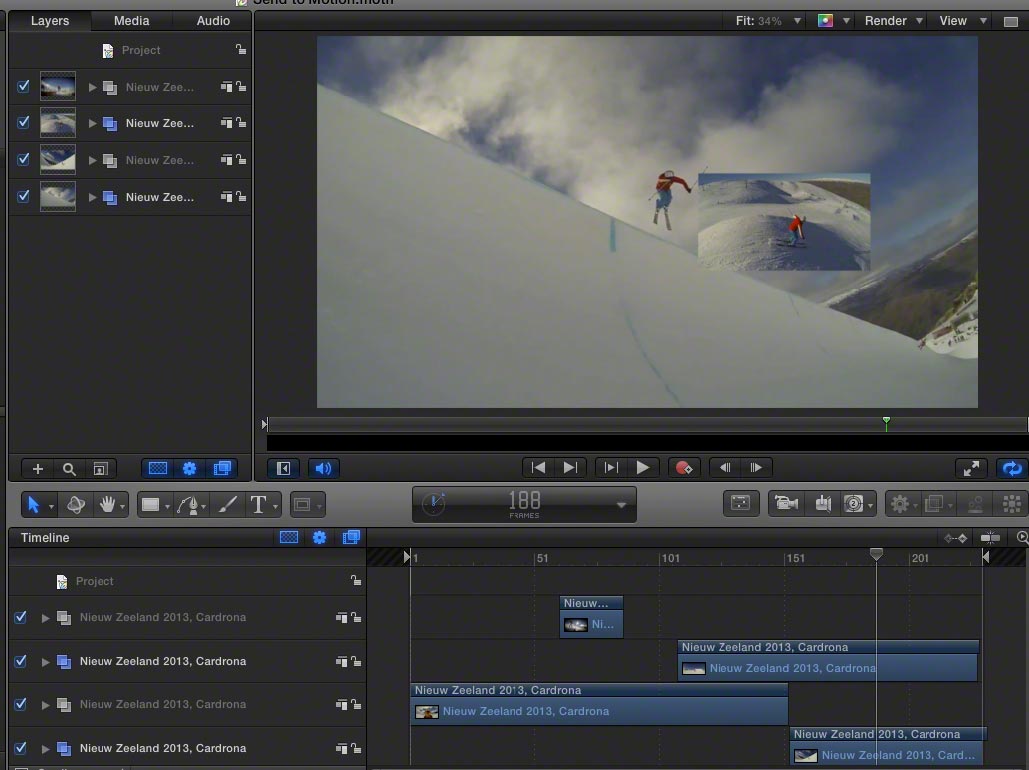The width and height of the screenshot is (1029, 770).
Task: Switch to the Layers tab
Action: click(50, 21)
